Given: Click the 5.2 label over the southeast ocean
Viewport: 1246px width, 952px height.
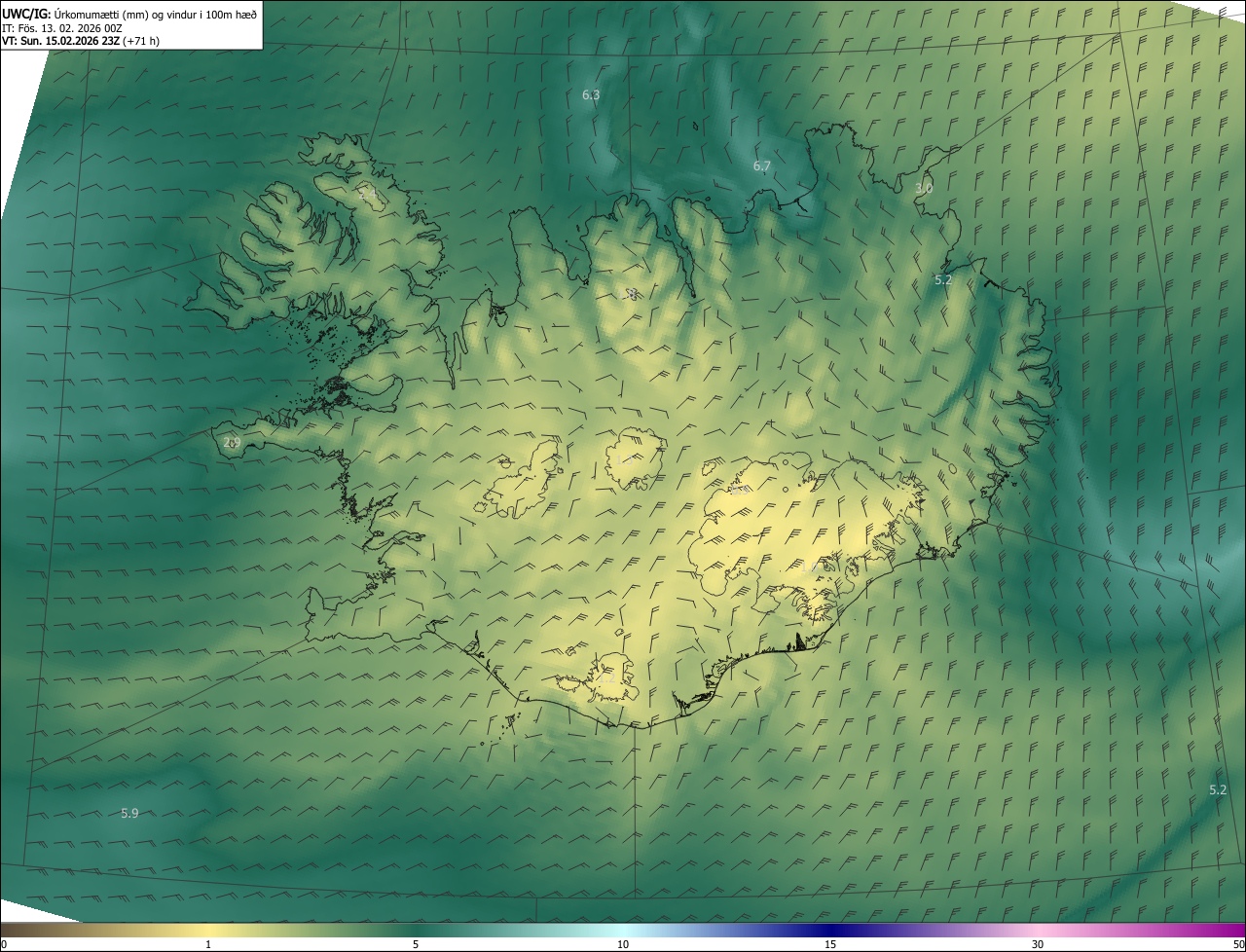Looking at the screenshot, I should click(1218, 789).
